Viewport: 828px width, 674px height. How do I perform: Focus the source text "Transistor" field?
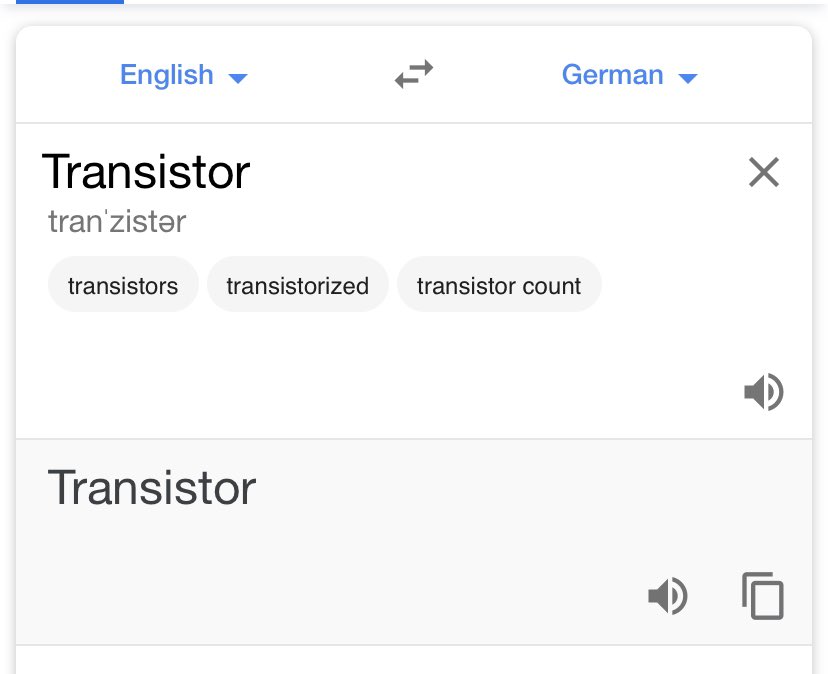(x=146, y=172)
